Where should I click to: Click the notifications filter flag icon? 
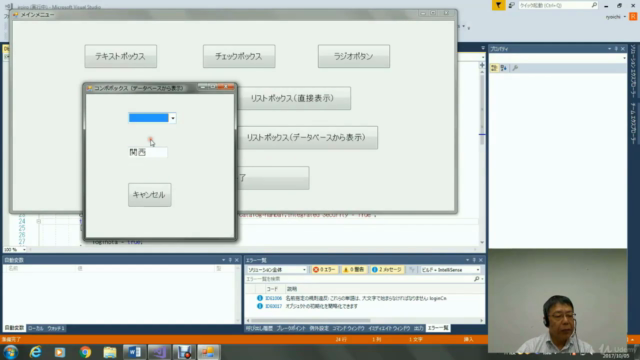coord(498,5)
